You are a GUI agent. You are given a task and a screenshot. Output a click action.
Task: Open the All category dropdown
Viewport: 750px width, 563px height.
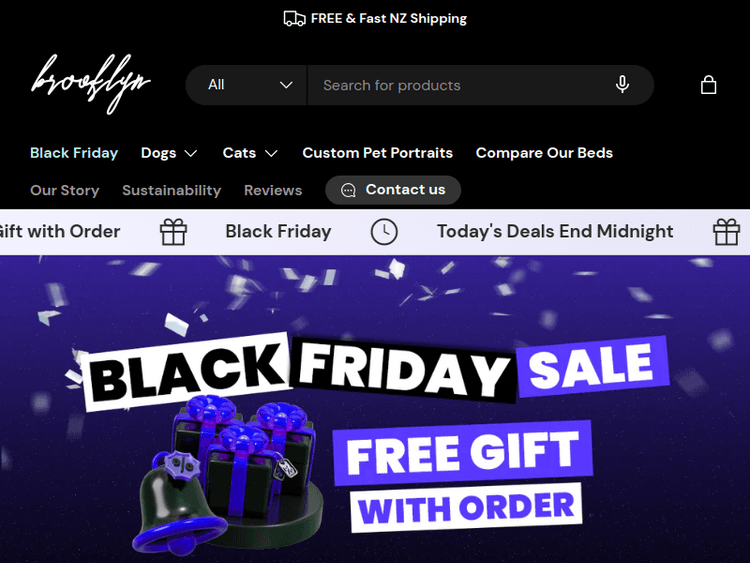click(246, 85)
